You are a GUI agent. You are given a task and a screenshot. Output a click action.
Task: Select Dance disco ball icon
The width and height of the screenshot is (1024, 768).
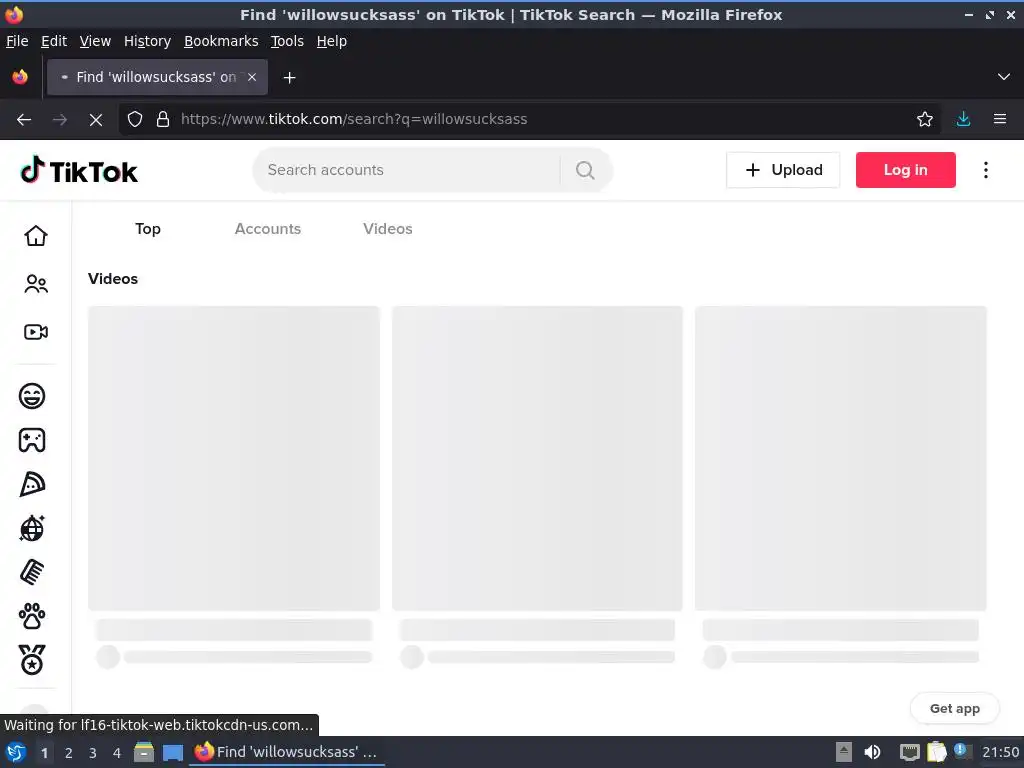click(x=32, y=528)
